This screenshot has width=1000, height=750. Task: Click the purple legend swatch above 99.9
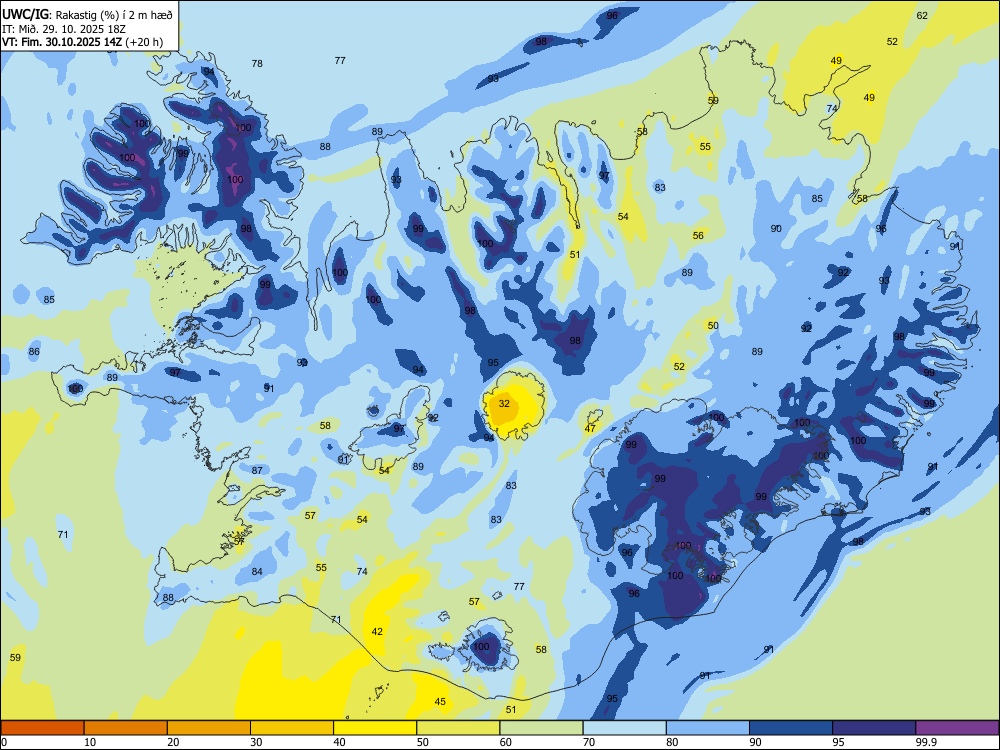957,728
